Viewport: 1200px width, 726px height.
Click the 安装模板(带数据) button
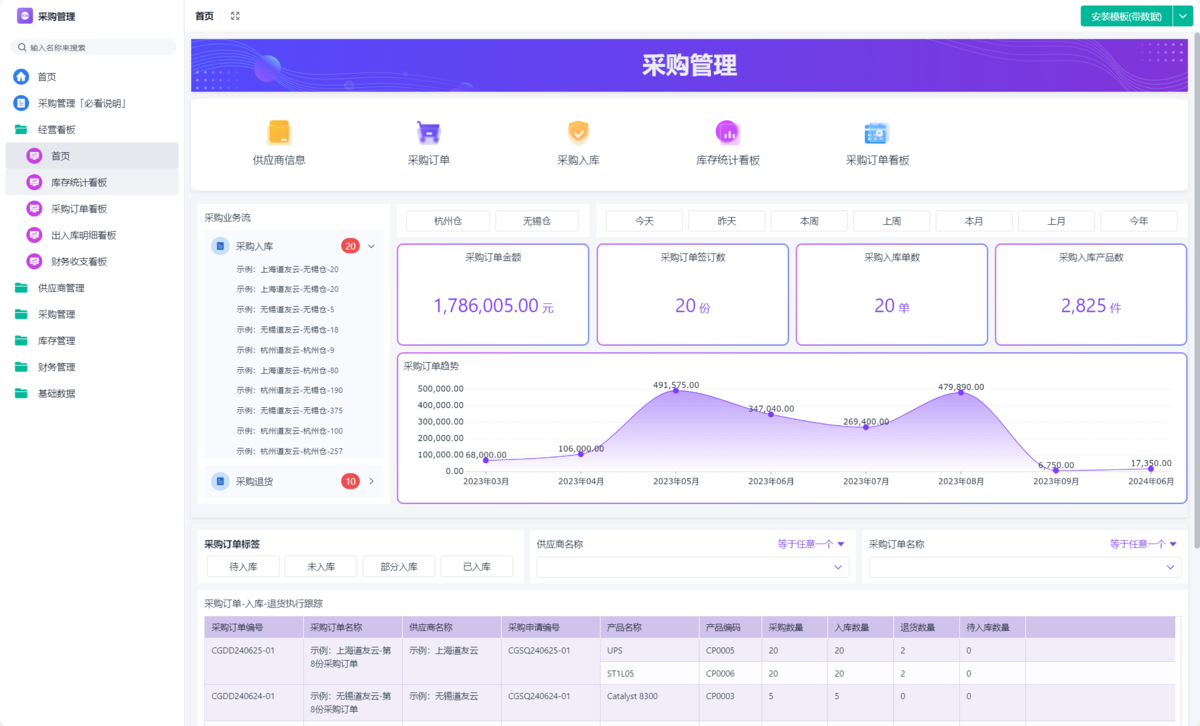(x=1126, y=16)
